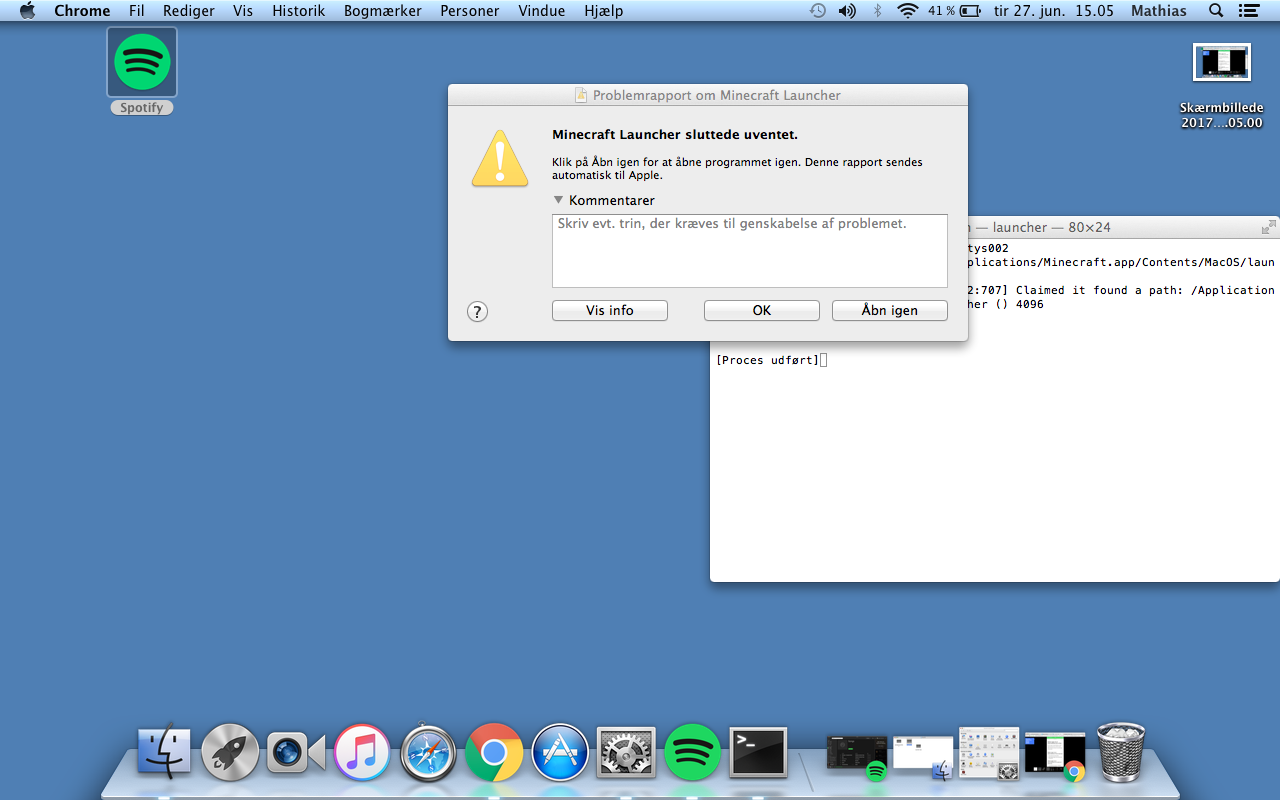Switch to Google Chrome in the Dock
Image resolution: width=1280 pixels, height=800 pixels.
coord(494,752)
